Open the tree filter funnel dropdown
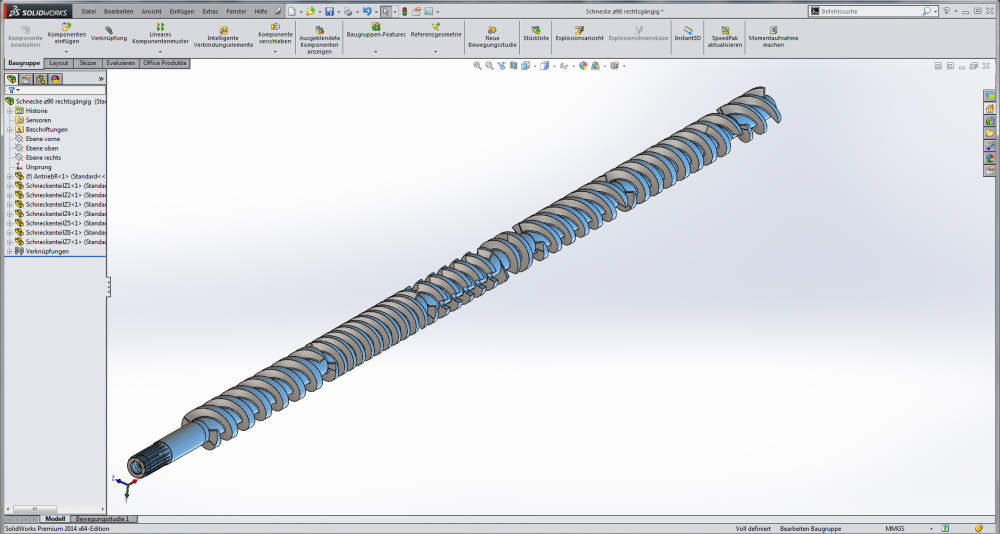1000x534 pixels. point(13,91)
